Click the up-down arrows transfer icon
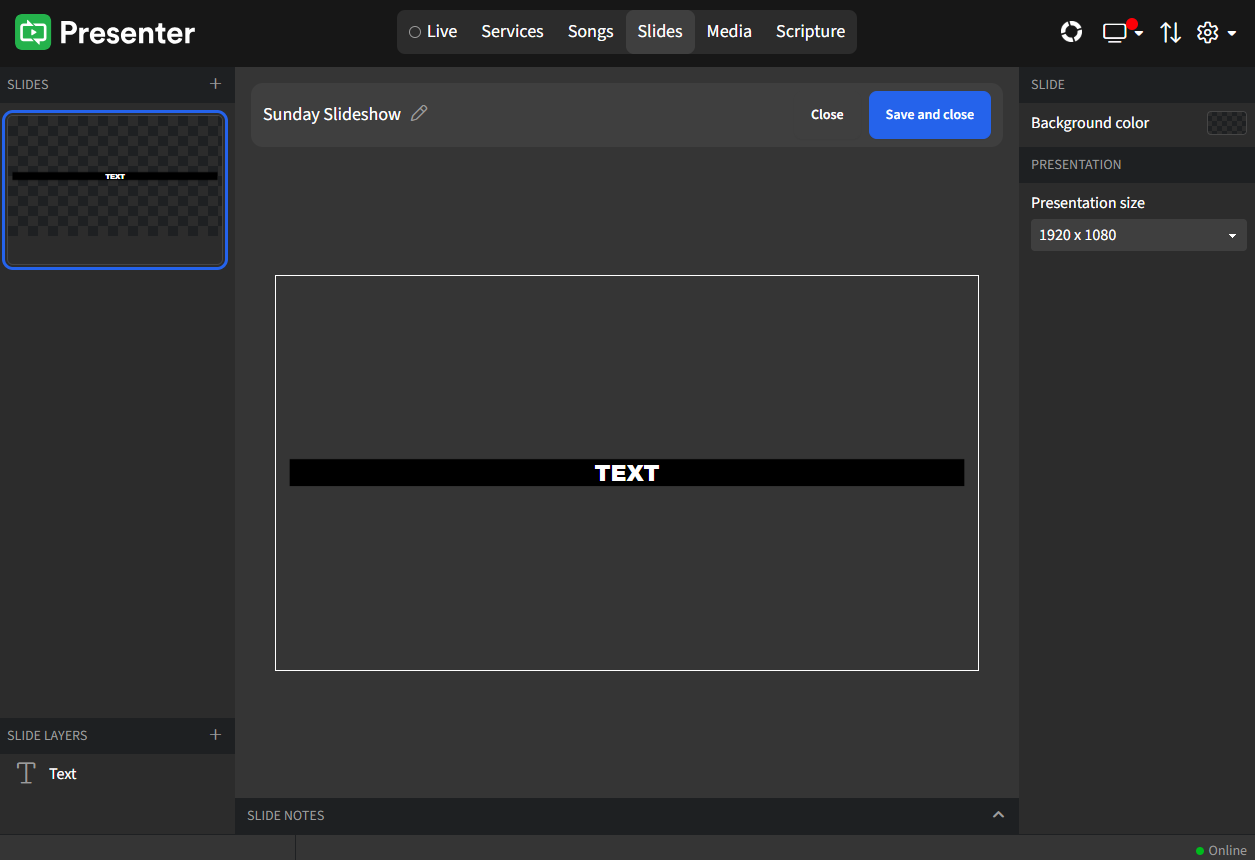1255x860 pixels. (1170, 32)
